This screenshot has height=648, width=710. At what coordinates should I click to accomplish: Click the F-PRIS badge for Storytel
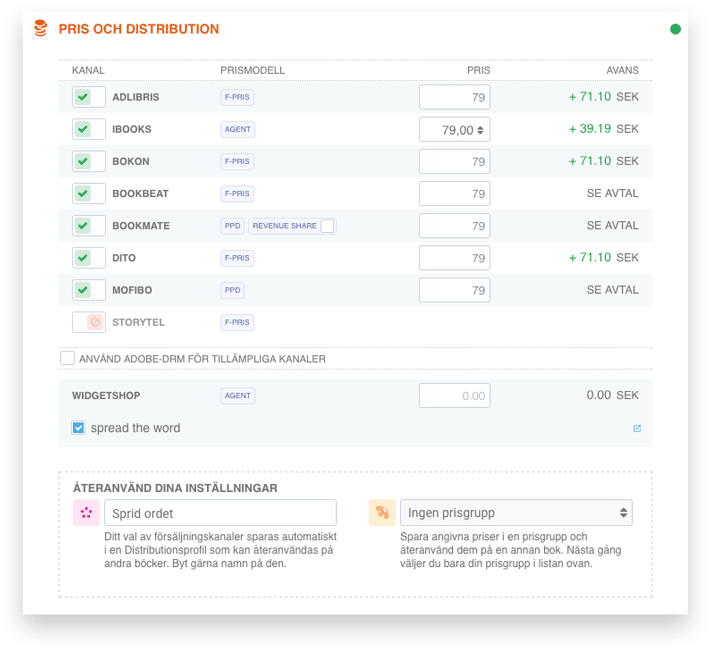(x=237, y=322)
